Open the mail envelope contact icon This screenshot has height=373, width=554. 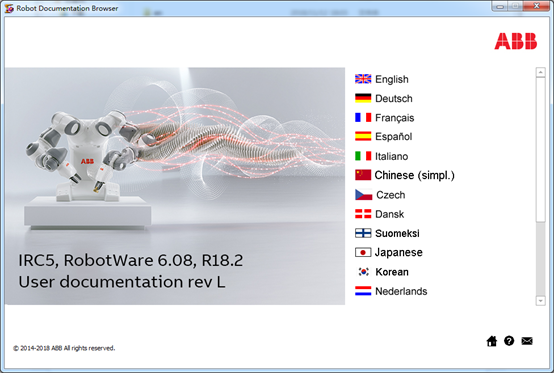[527, 341]
